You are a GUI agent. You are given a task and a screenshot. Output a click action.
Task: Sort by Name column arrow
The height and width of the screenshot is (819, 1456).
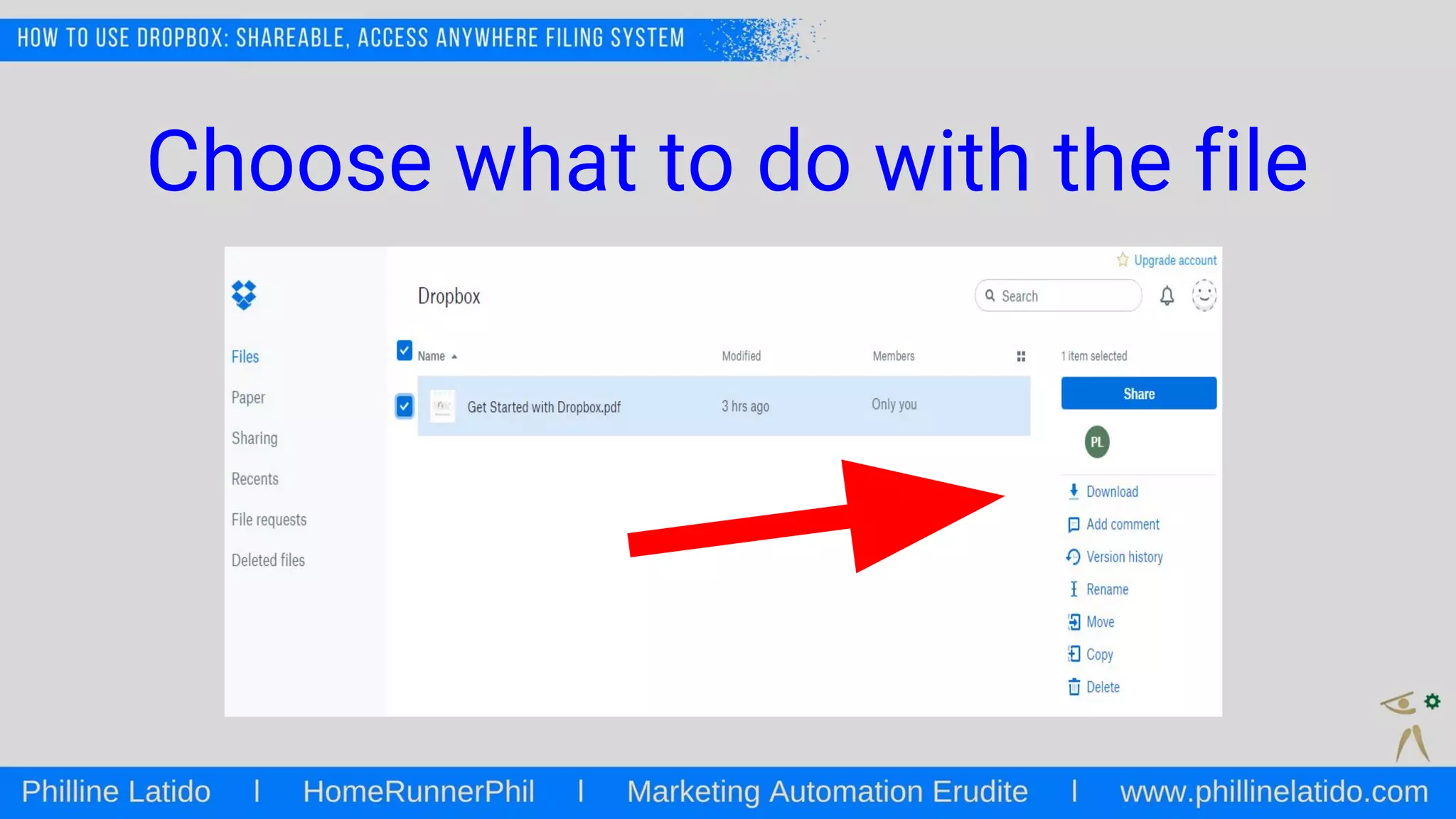coord(454,356)
